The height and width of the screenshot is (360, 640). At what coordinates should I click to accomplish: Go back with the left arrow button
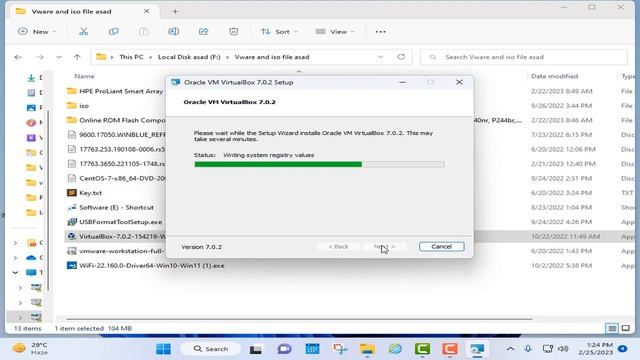tap(18, 57)
